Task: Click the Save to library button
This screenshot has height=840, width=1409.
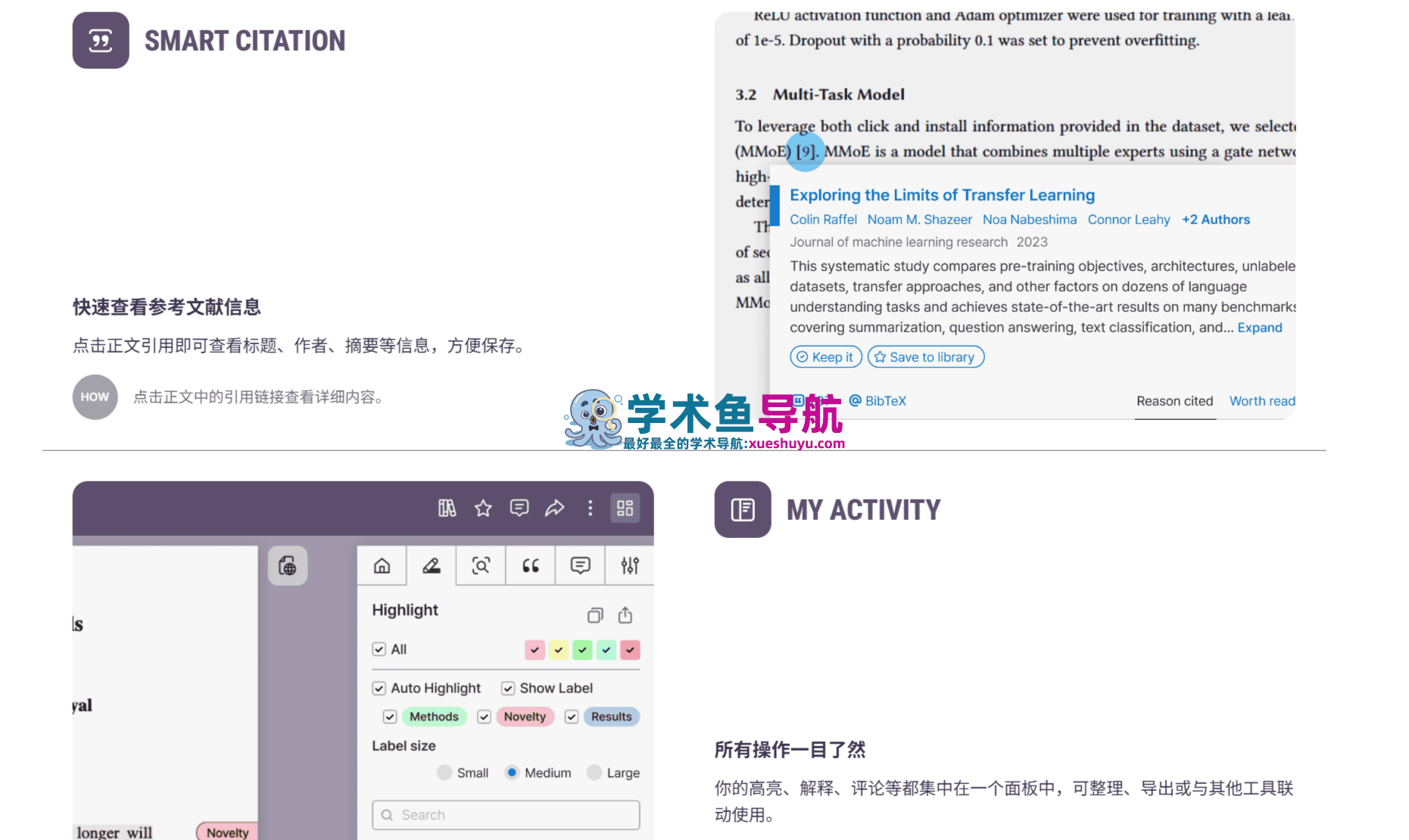Action: pos(926,356)
